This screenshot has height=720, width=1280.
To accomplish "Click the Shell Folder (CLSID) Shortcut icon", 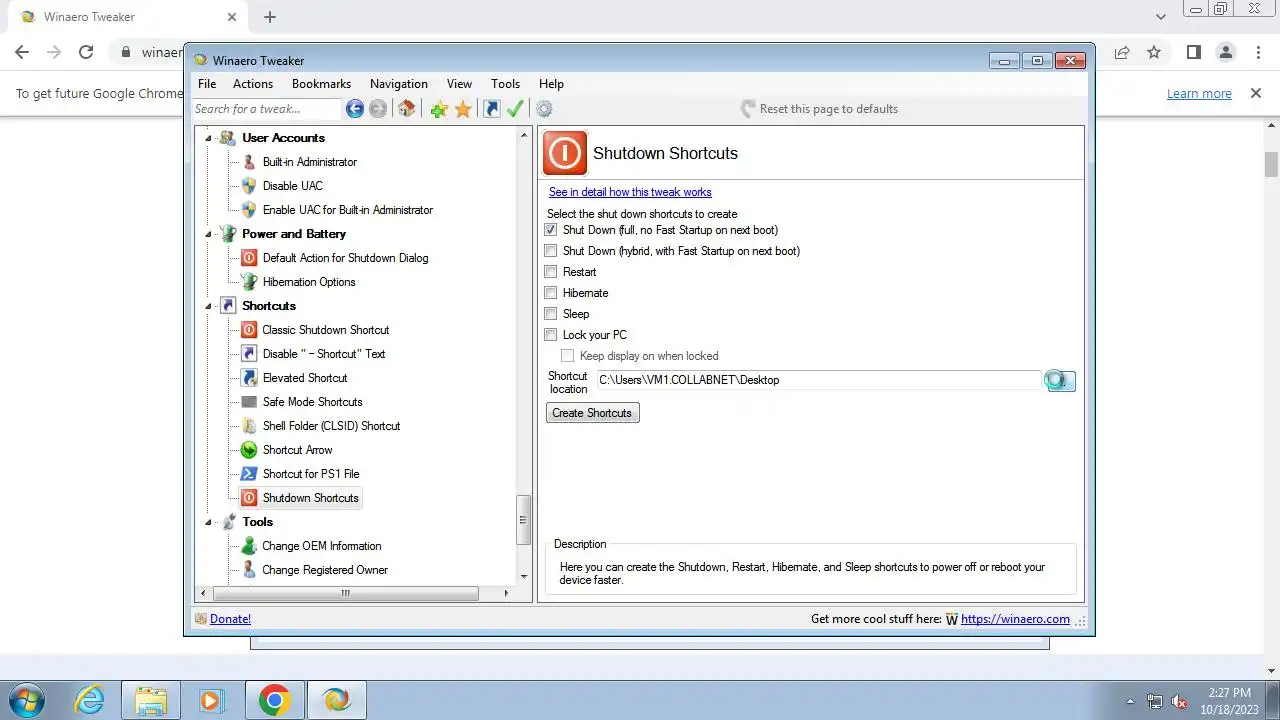I will (249, 426).
